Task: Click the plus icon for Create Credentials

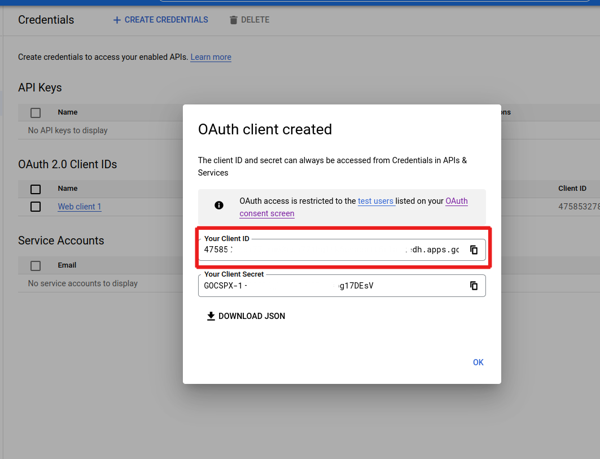Action: pyautogui.click(x=117, y=20)
